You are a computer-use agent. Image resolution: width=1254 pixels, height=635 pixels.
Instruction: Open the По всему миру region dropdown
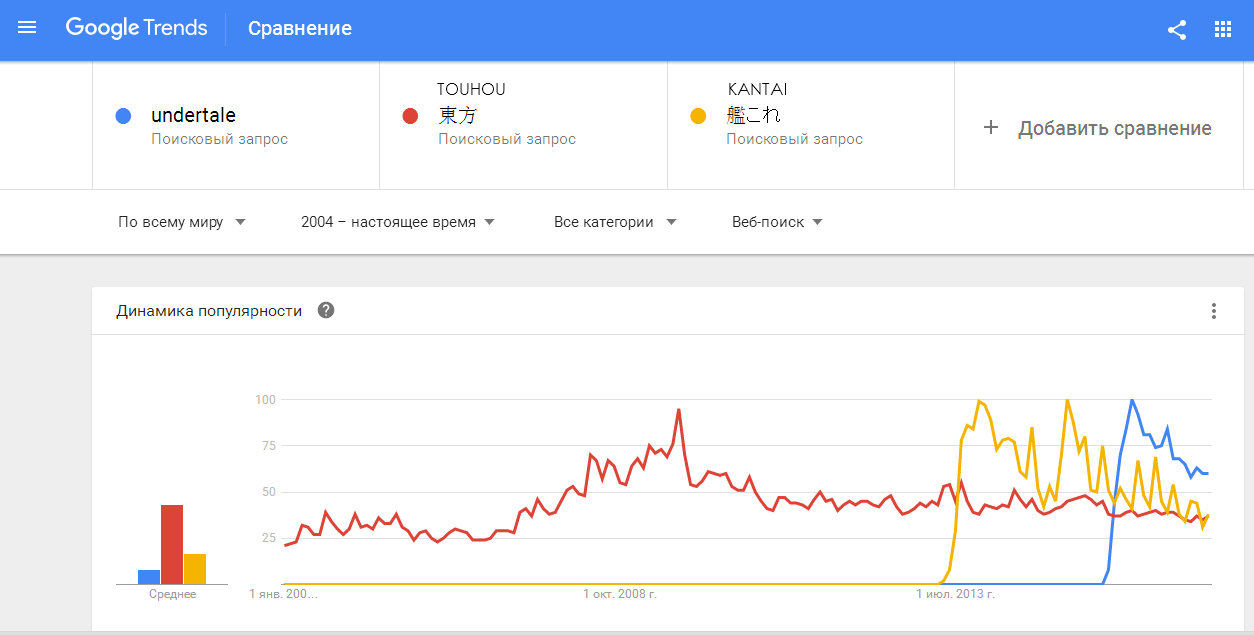coord(181,222)
